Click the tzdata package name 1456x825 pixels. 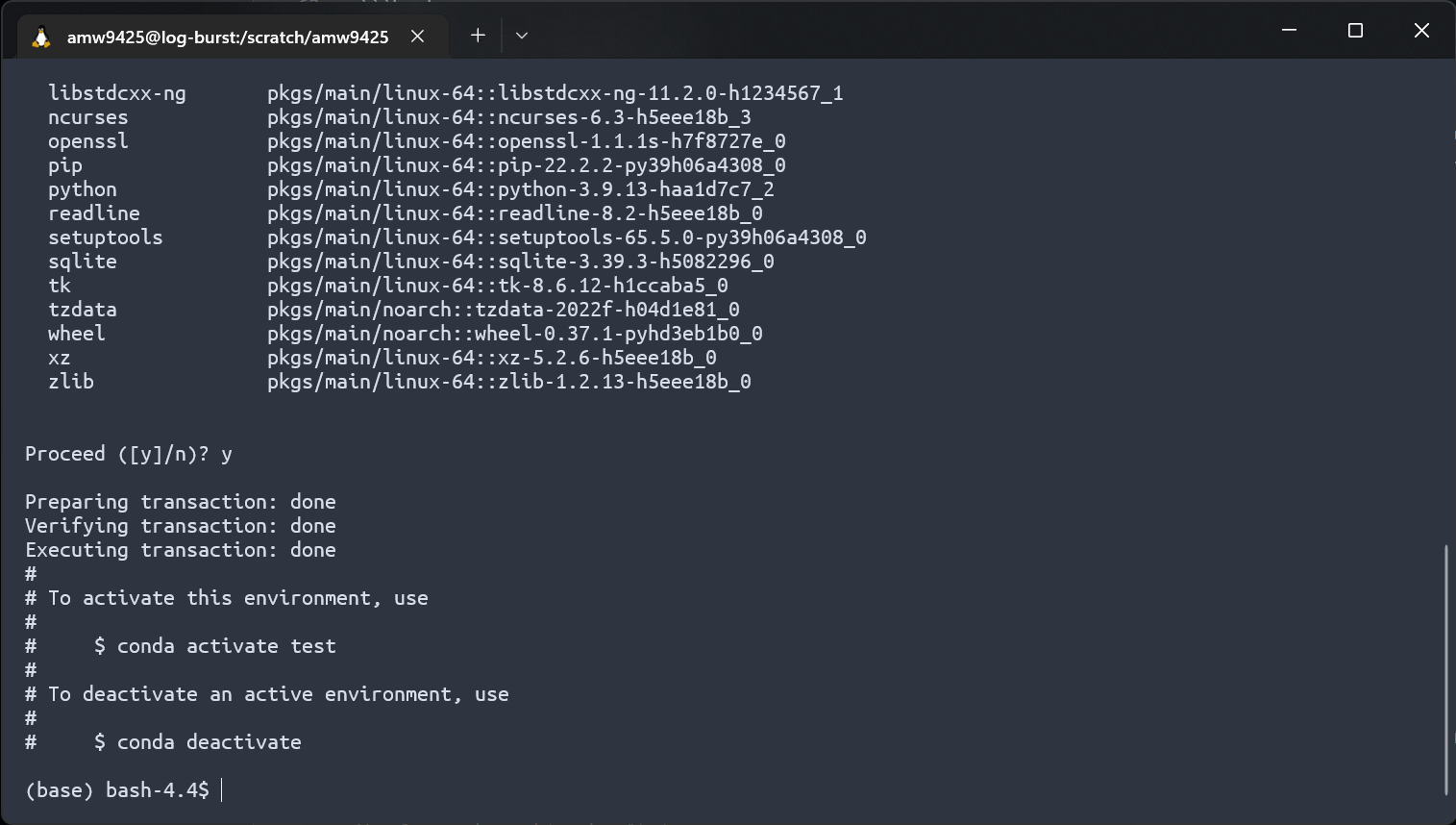83,310
